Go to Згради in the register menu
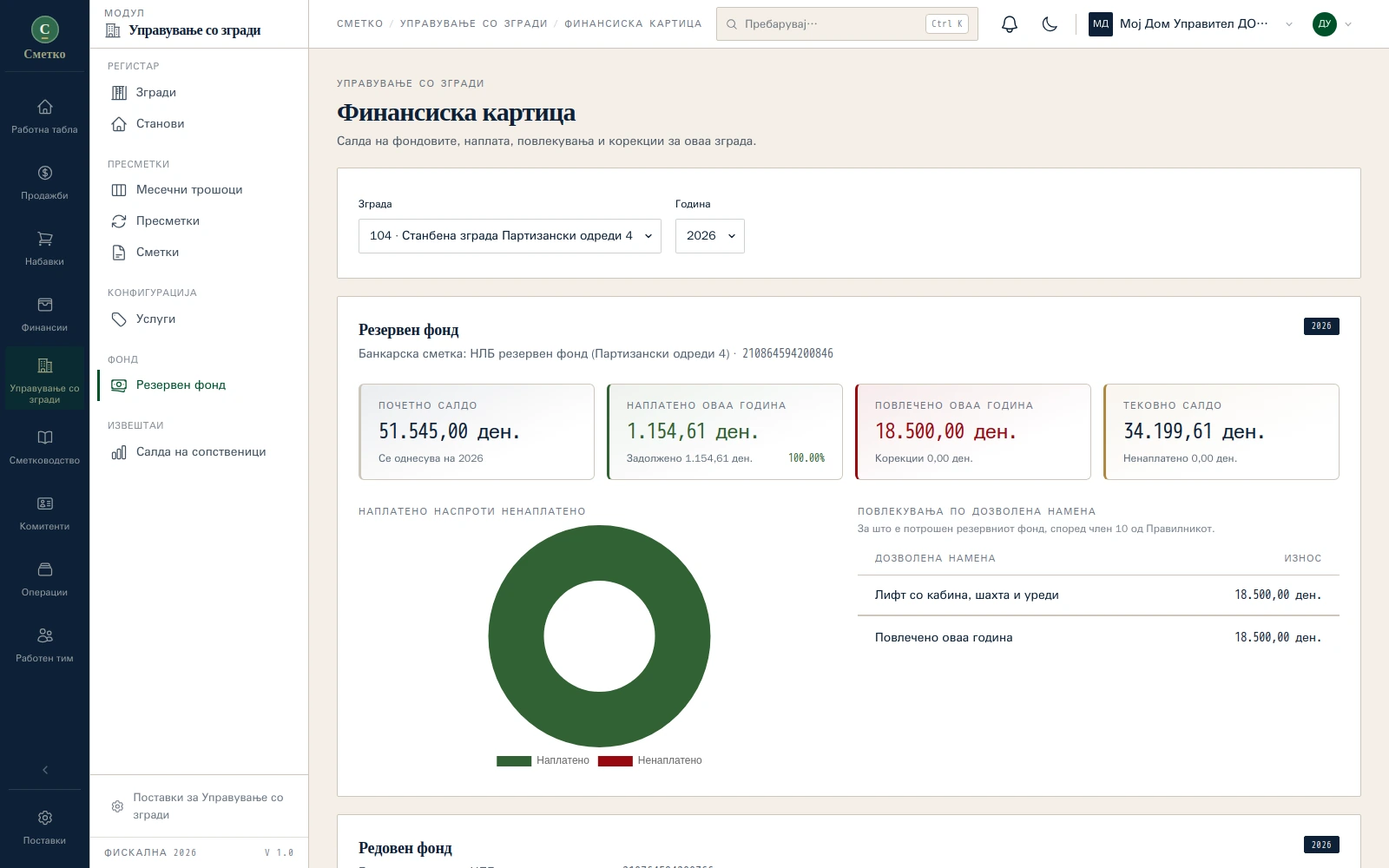Image resolution: width=1389 pixels, height=868 pixels. pos(200,92)
